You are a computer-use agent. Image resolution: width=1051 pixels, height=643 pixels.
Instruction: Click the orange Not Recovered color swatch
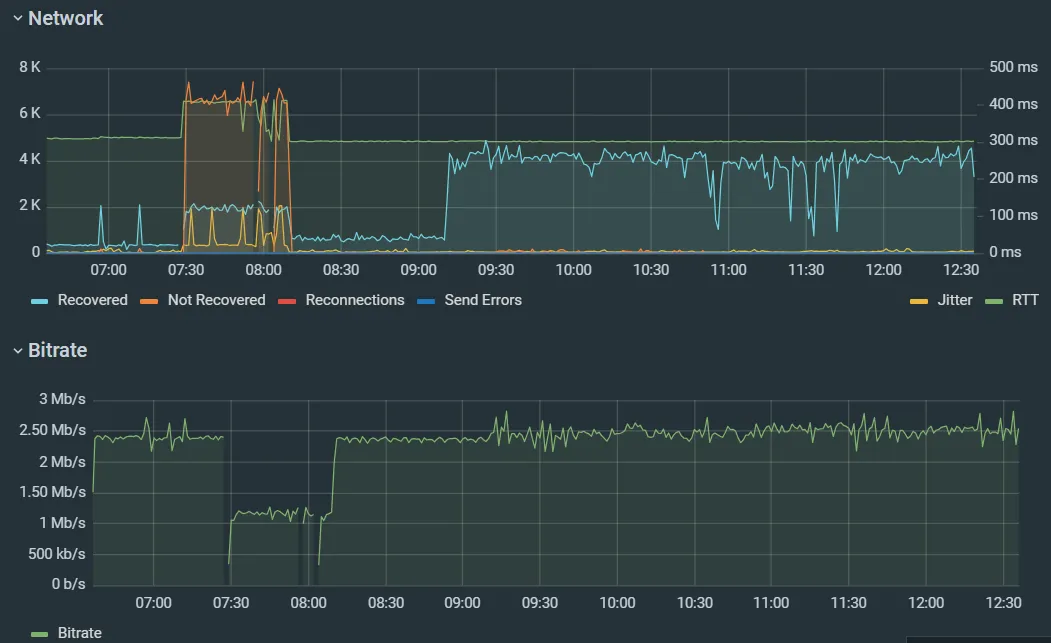(x=149, y=301)
